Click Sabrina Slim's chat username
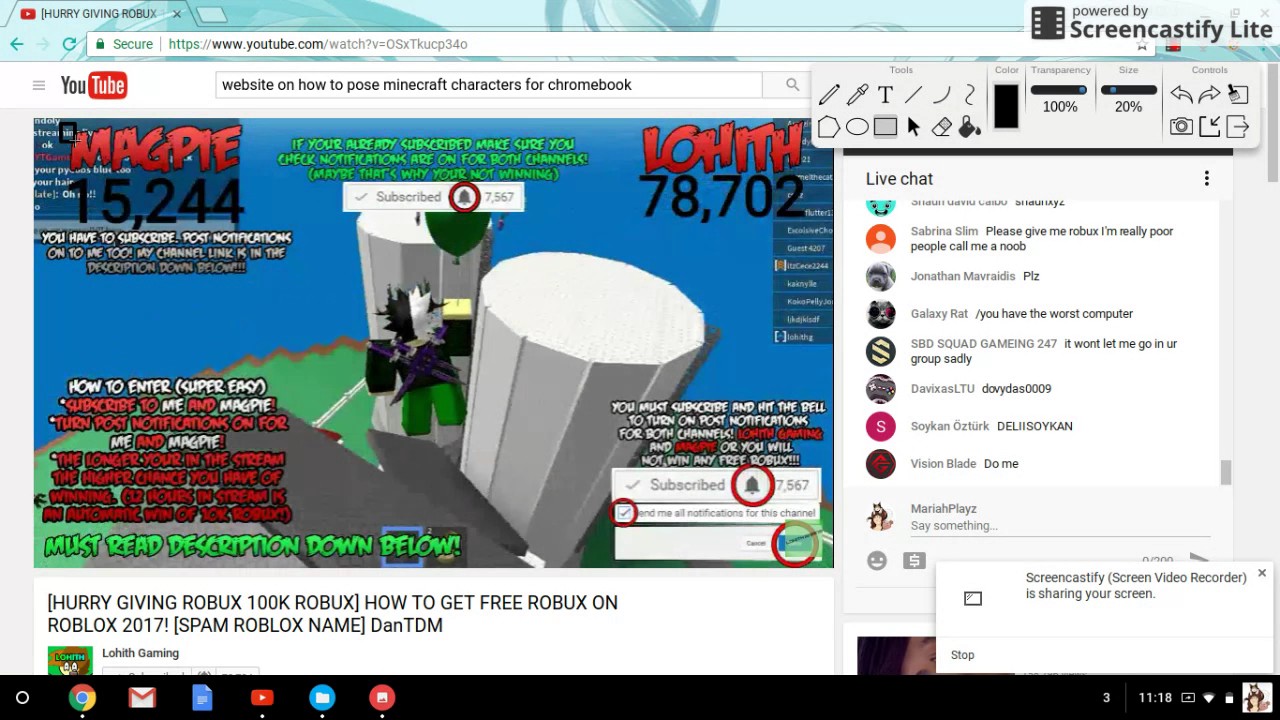Screen dimensions: 1280x720 click(944, 231)
